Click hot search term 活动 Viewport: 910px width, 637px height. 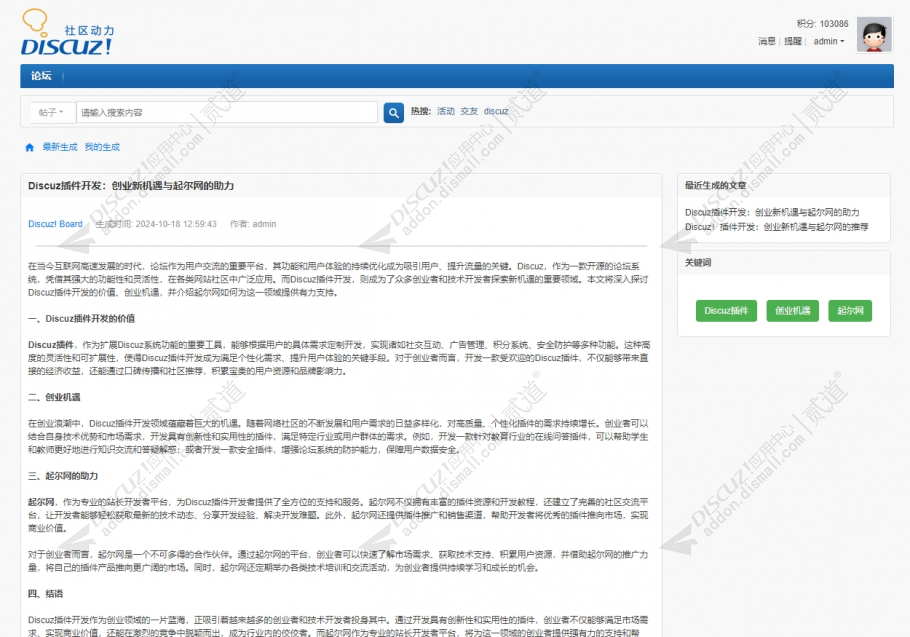point(446,111)
